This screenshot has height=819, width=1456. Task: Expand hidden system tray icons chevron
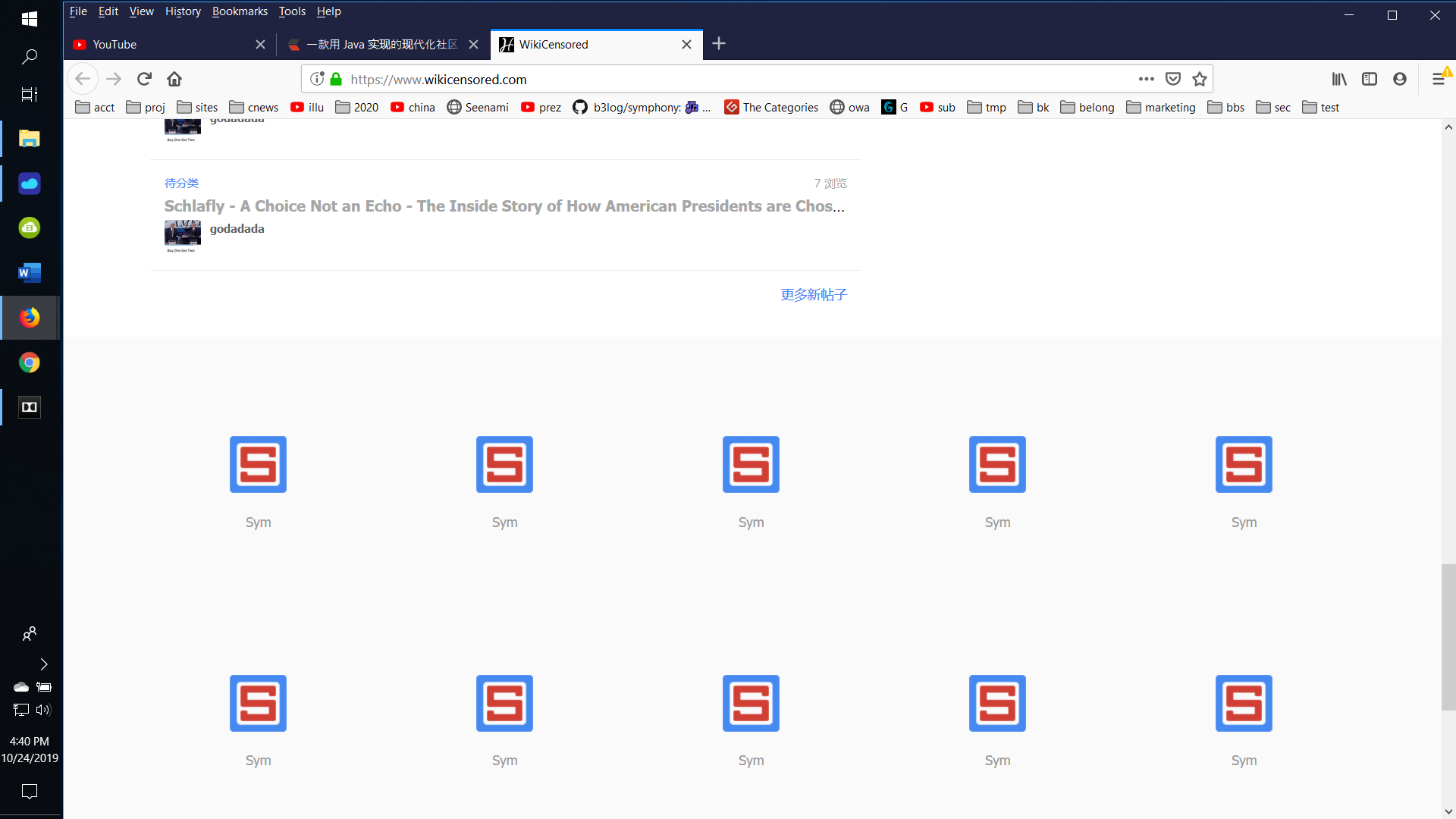click(x=43, y=664)
